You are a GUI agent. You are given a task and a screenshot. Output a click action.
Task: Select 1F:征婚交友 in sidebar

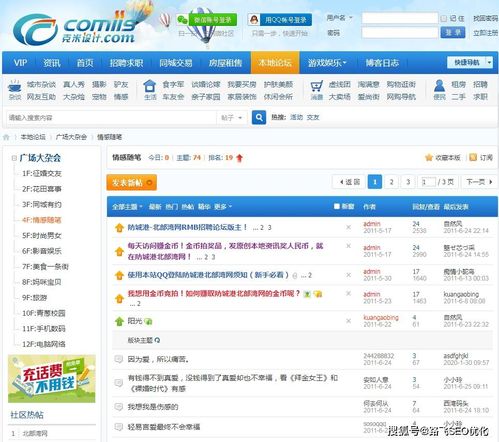(x=42, y=173)
